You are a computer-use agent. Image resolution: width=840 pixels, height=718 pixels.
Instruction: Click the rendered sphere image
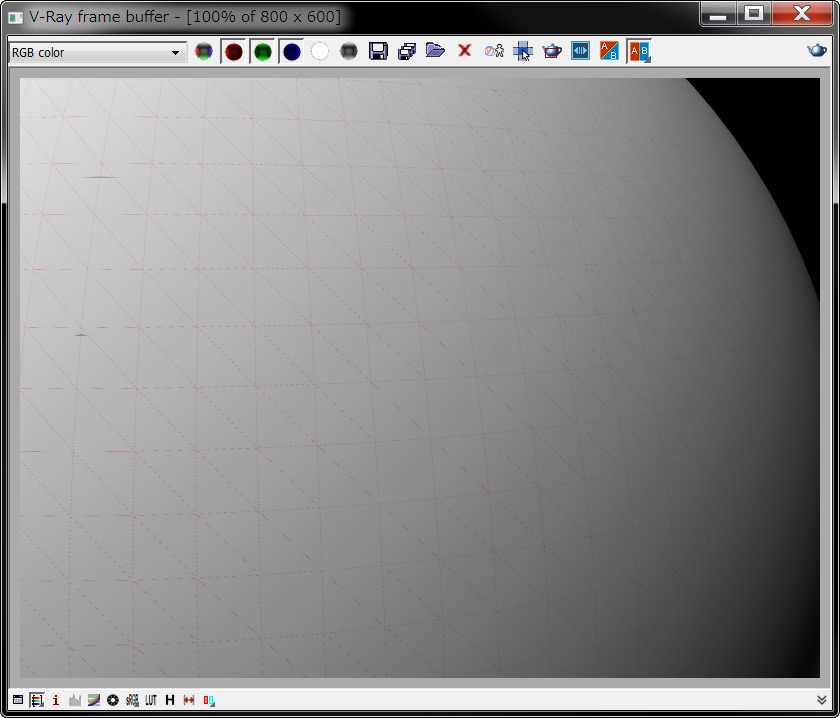point(420,378)
